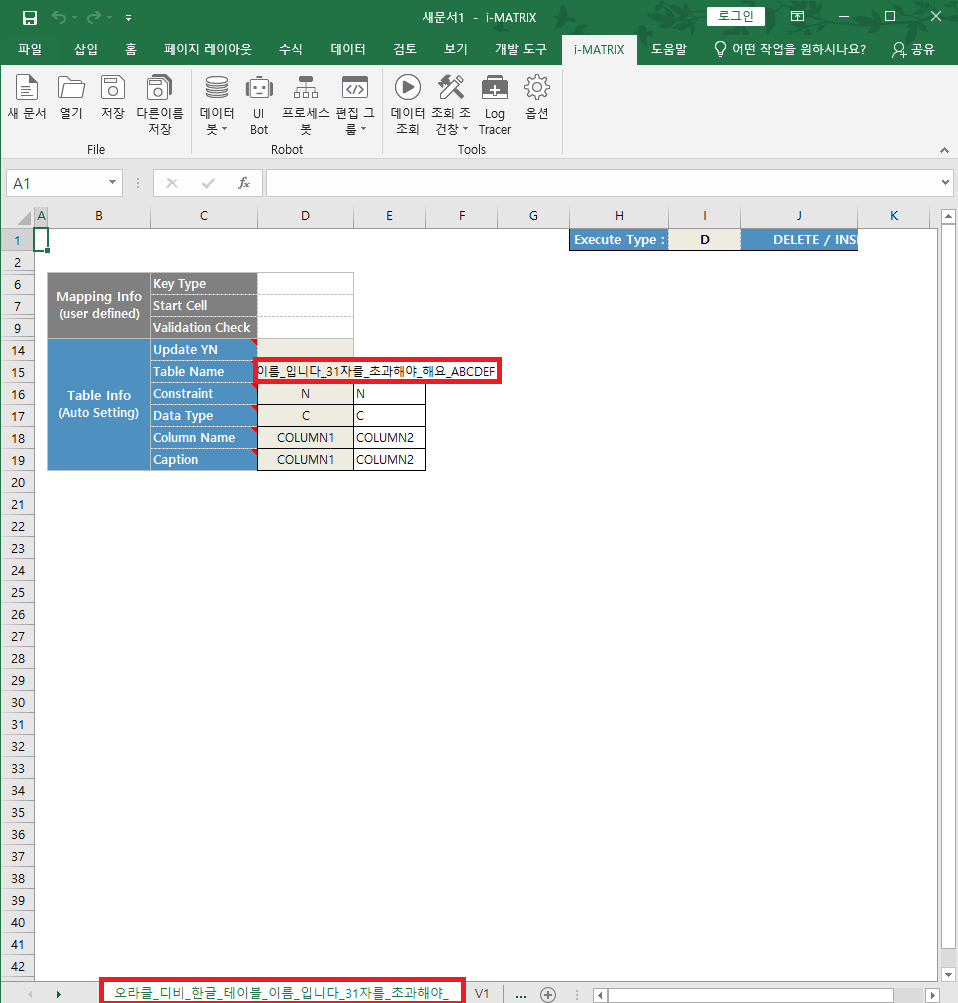This screenshot has height=1003, width=958.
Task: Switch to the 홈 (Home) tab
Action: click(130, 49)
